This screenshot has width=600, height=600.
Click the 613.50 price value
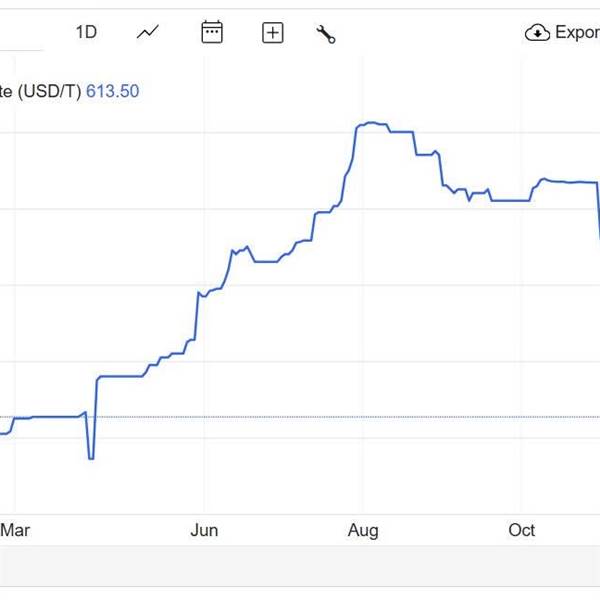[x=112, y=91]
